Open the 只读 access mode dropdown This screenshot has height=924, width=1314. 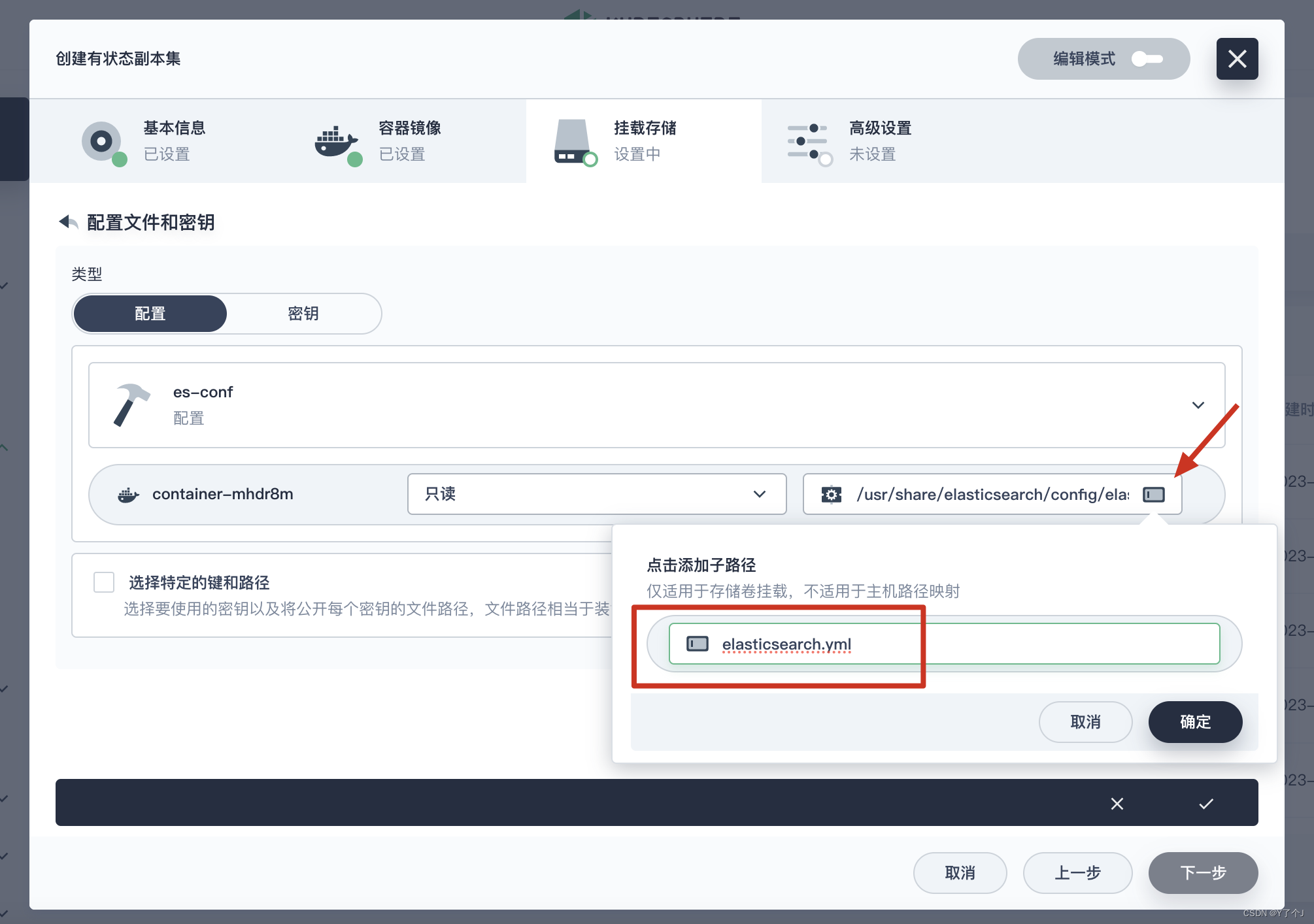596,494
